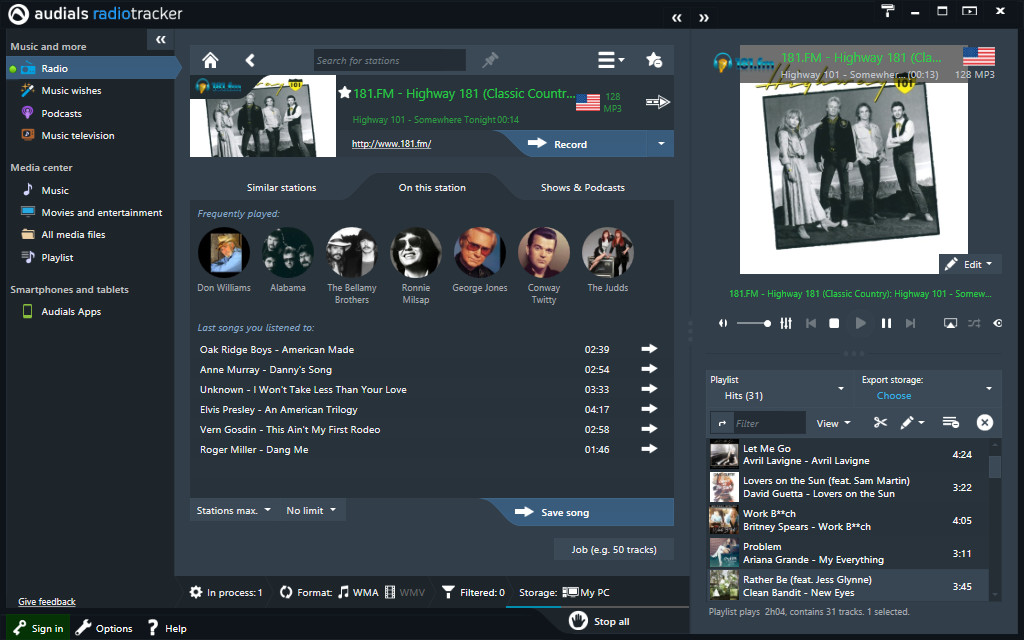Go to the radio home view
The image size is (1024, 640).
tap(210, 60)
